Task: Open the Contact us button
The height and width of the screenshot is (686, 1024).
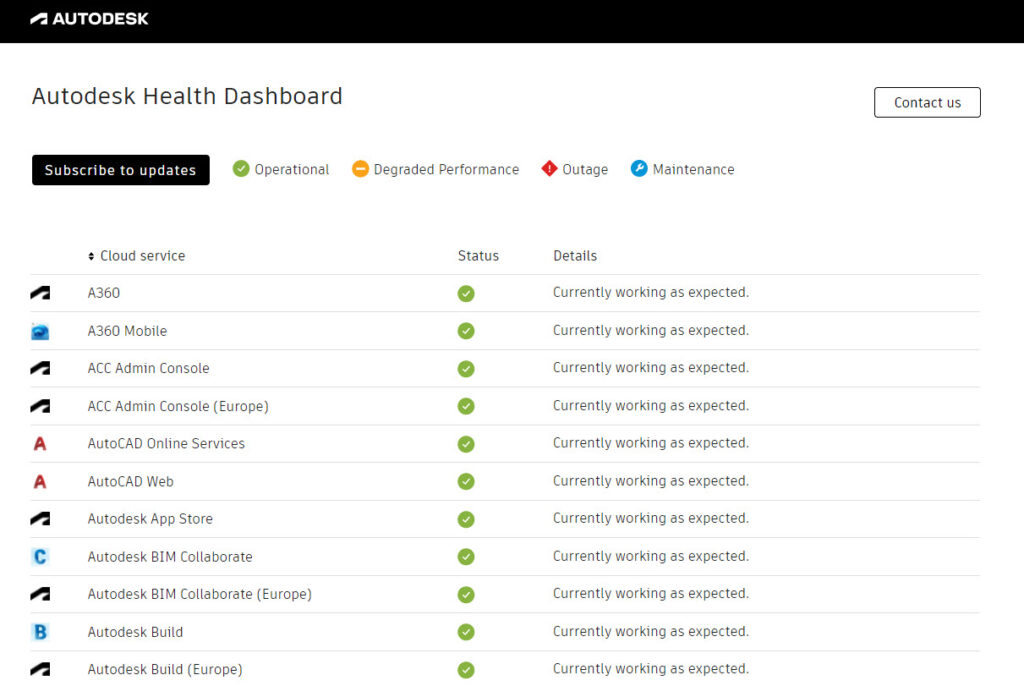Action: pyautogui.click(x=927, y=102)
